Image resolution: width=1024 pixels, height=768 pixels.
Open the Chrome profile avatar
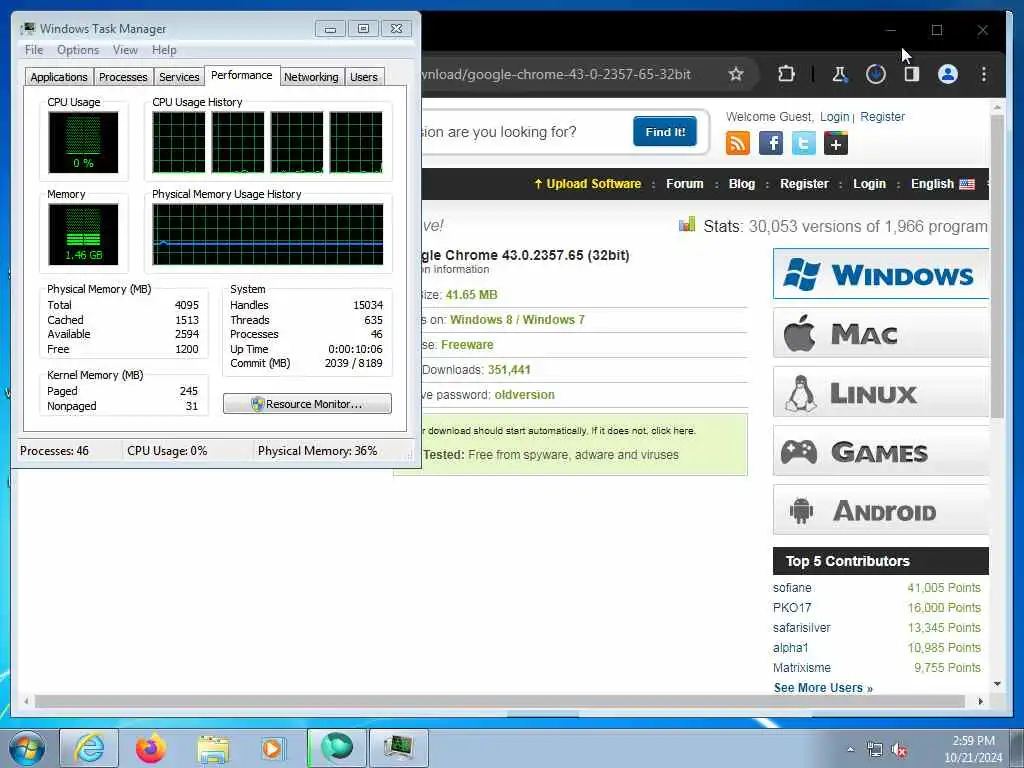(948, 74)
